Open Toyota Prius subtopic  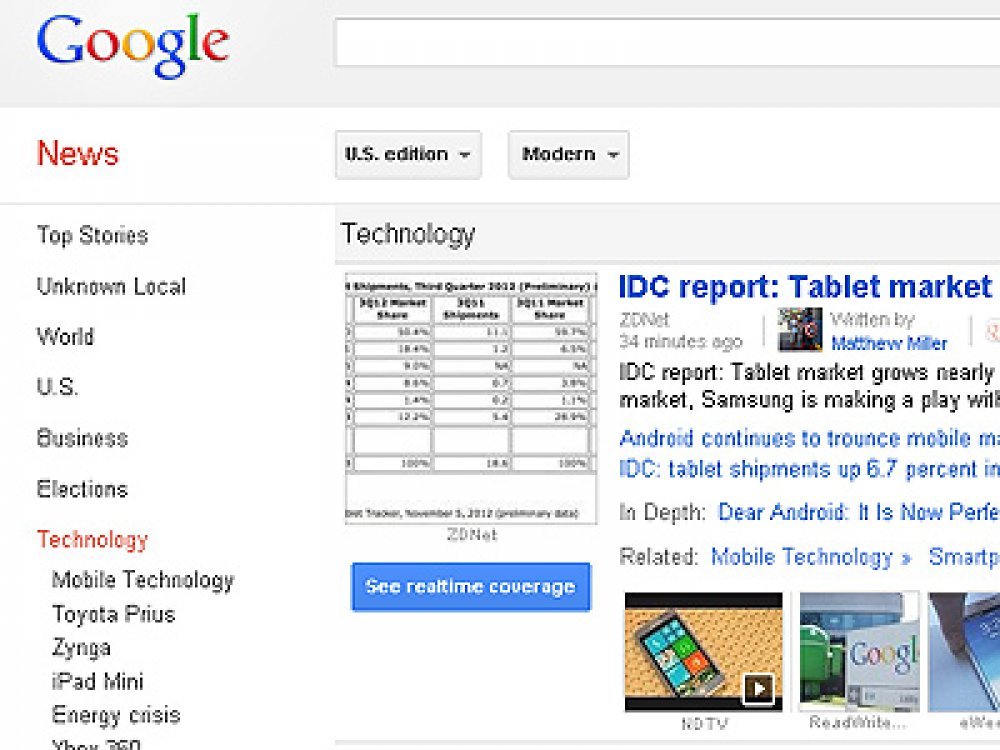[114, 614]
